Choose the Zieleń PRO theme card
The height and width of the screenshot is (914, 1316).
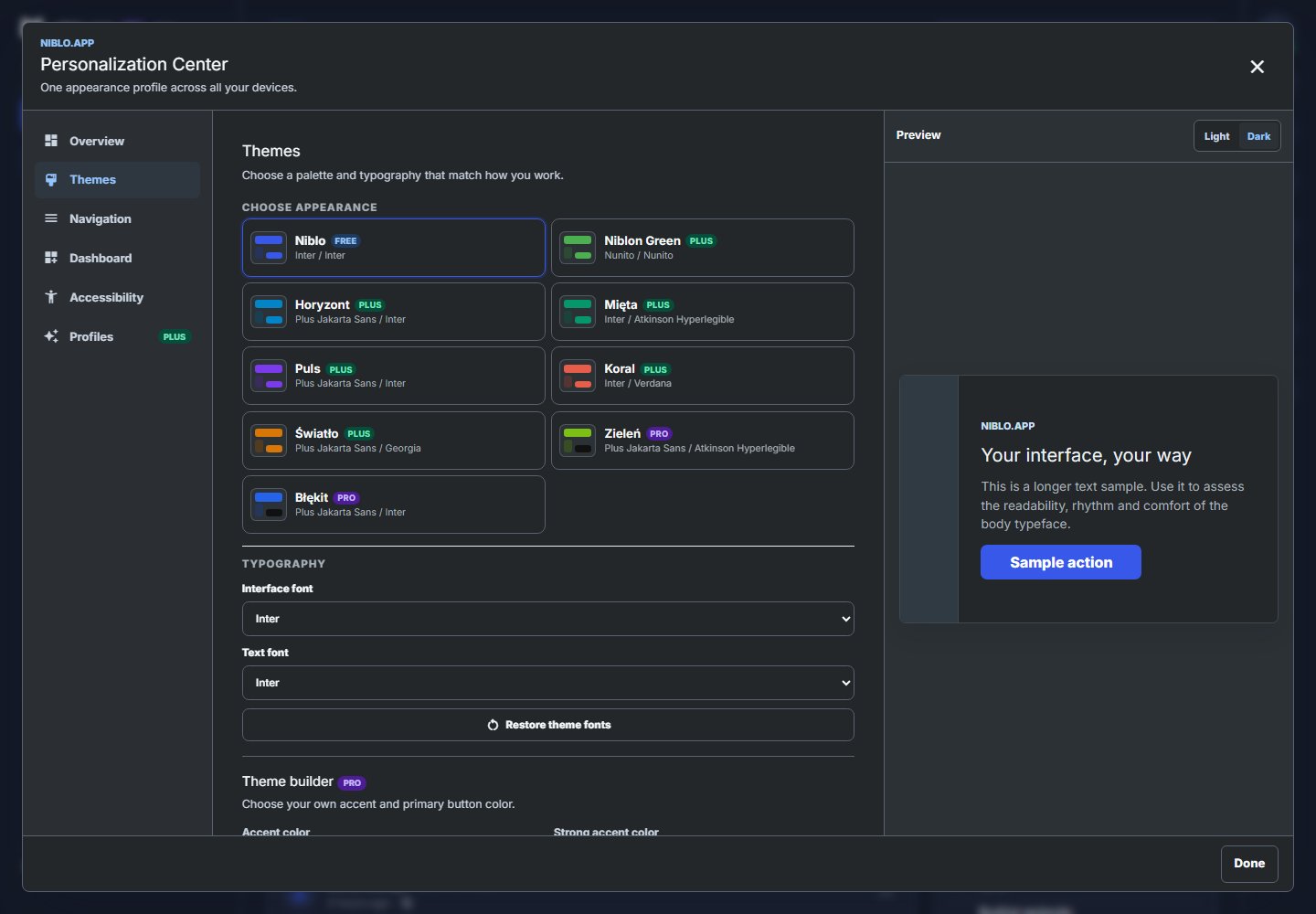click(702, 441)
